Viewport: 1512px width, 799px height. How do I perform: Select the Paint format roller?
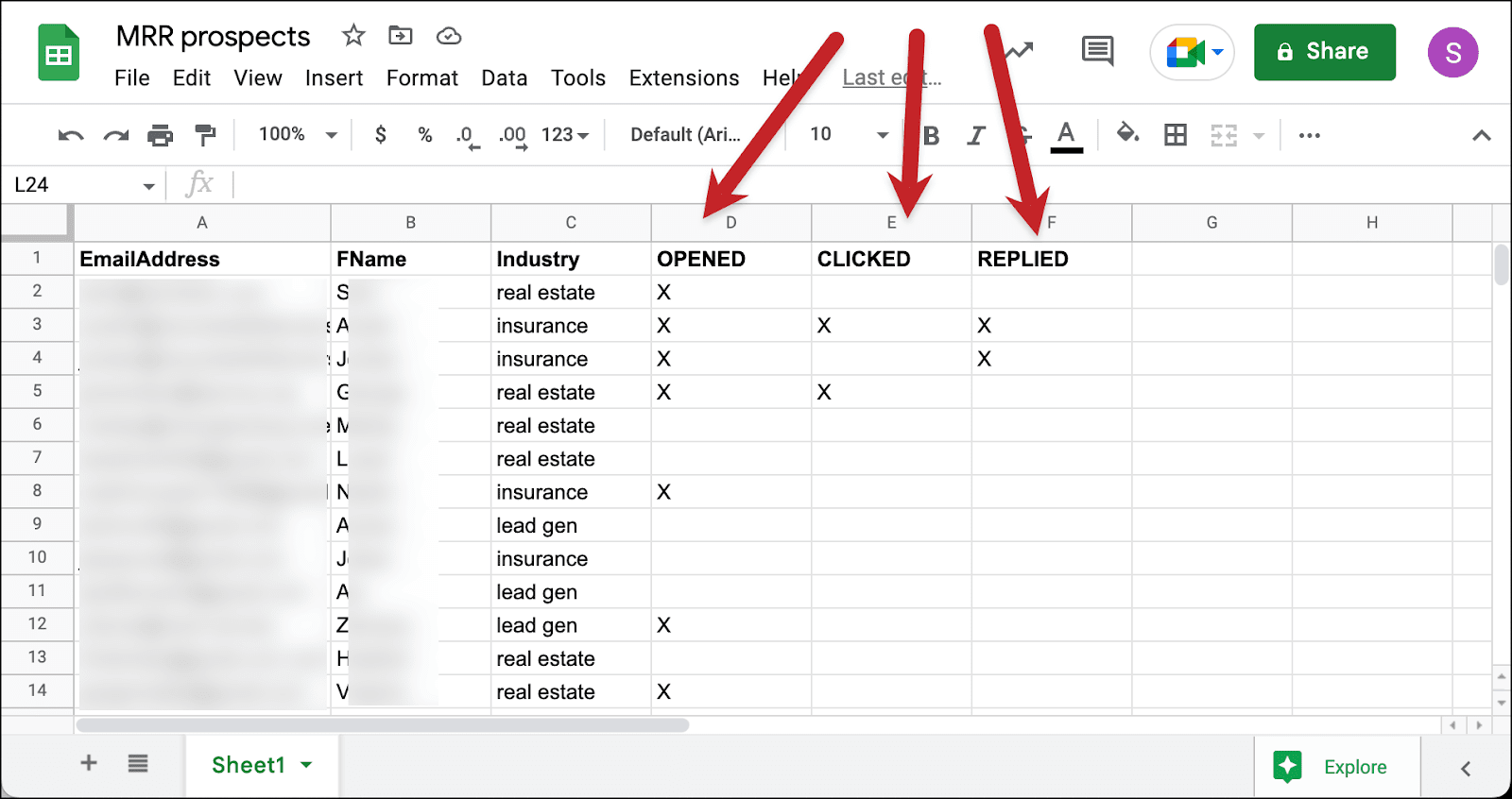(205, 136)
